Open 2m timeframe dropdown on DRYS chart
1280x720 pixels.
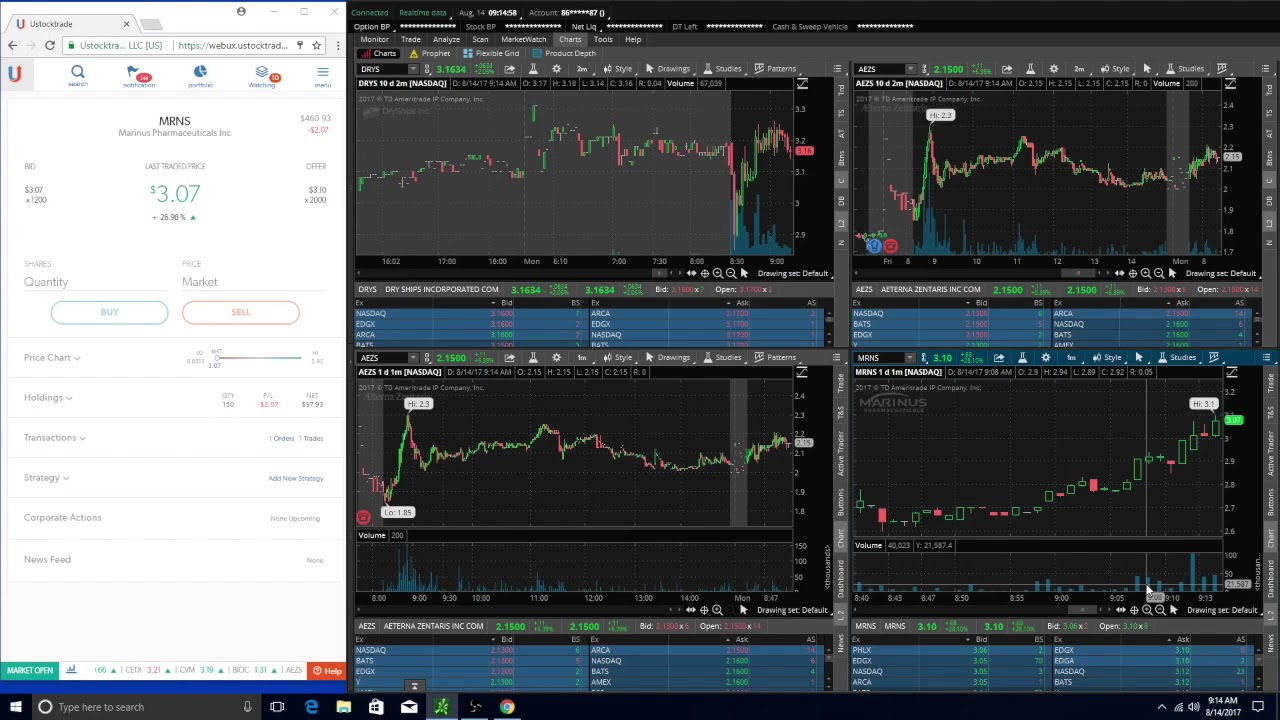pos(582,69)
